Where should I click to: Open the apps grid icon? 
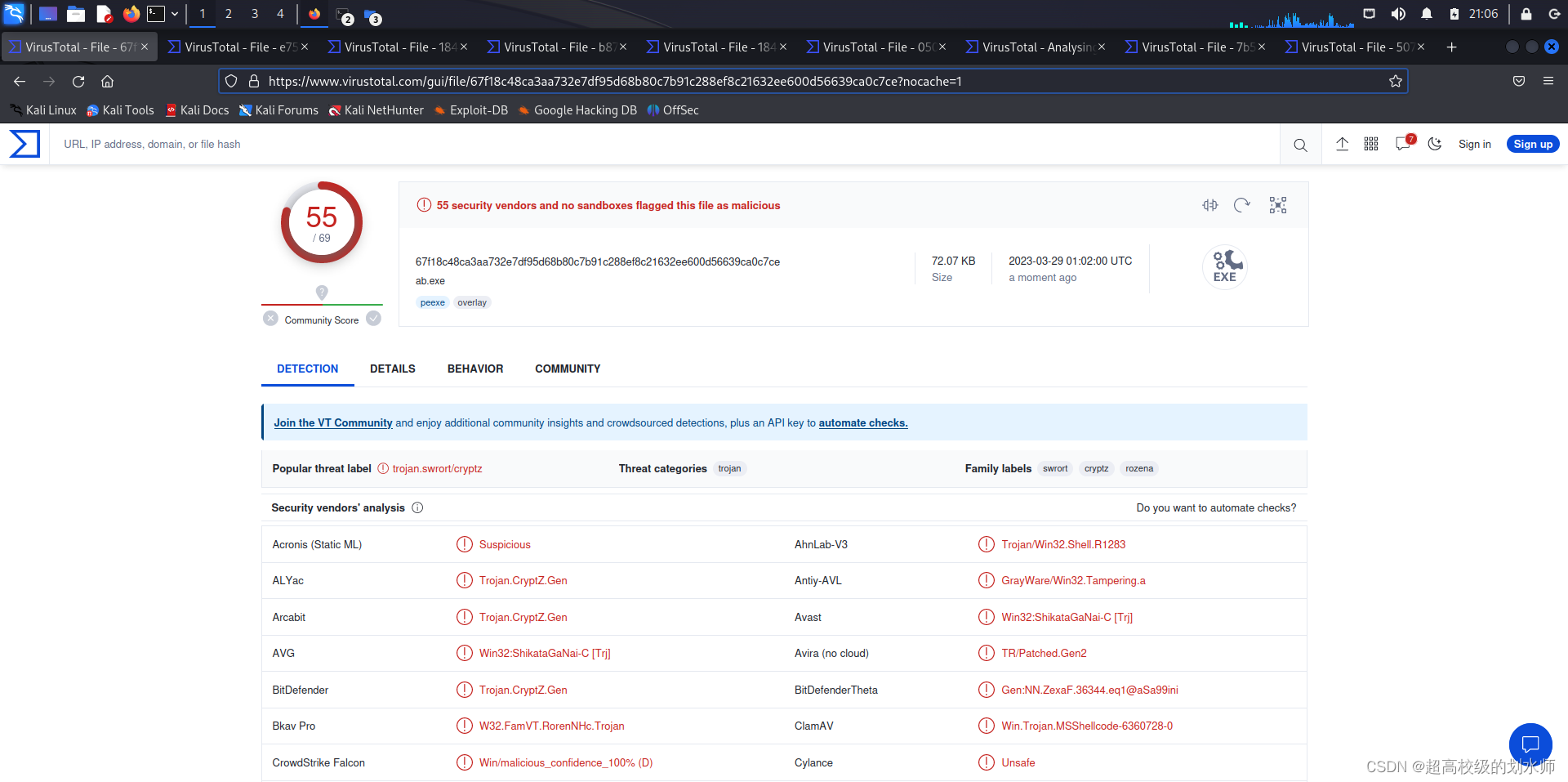1371,144
